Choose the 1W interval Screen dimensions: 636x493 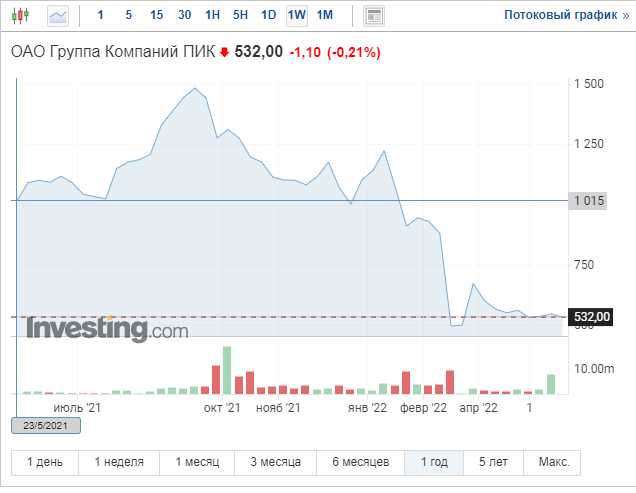297,16
